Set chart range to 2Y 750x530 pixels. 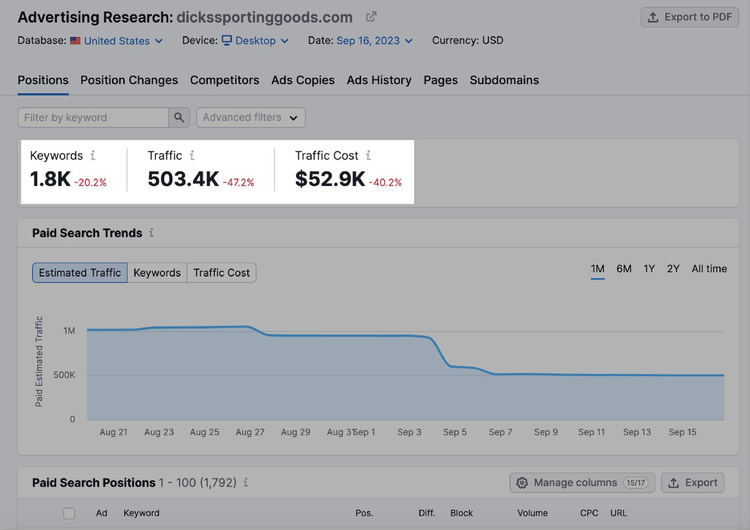(673, 269)
